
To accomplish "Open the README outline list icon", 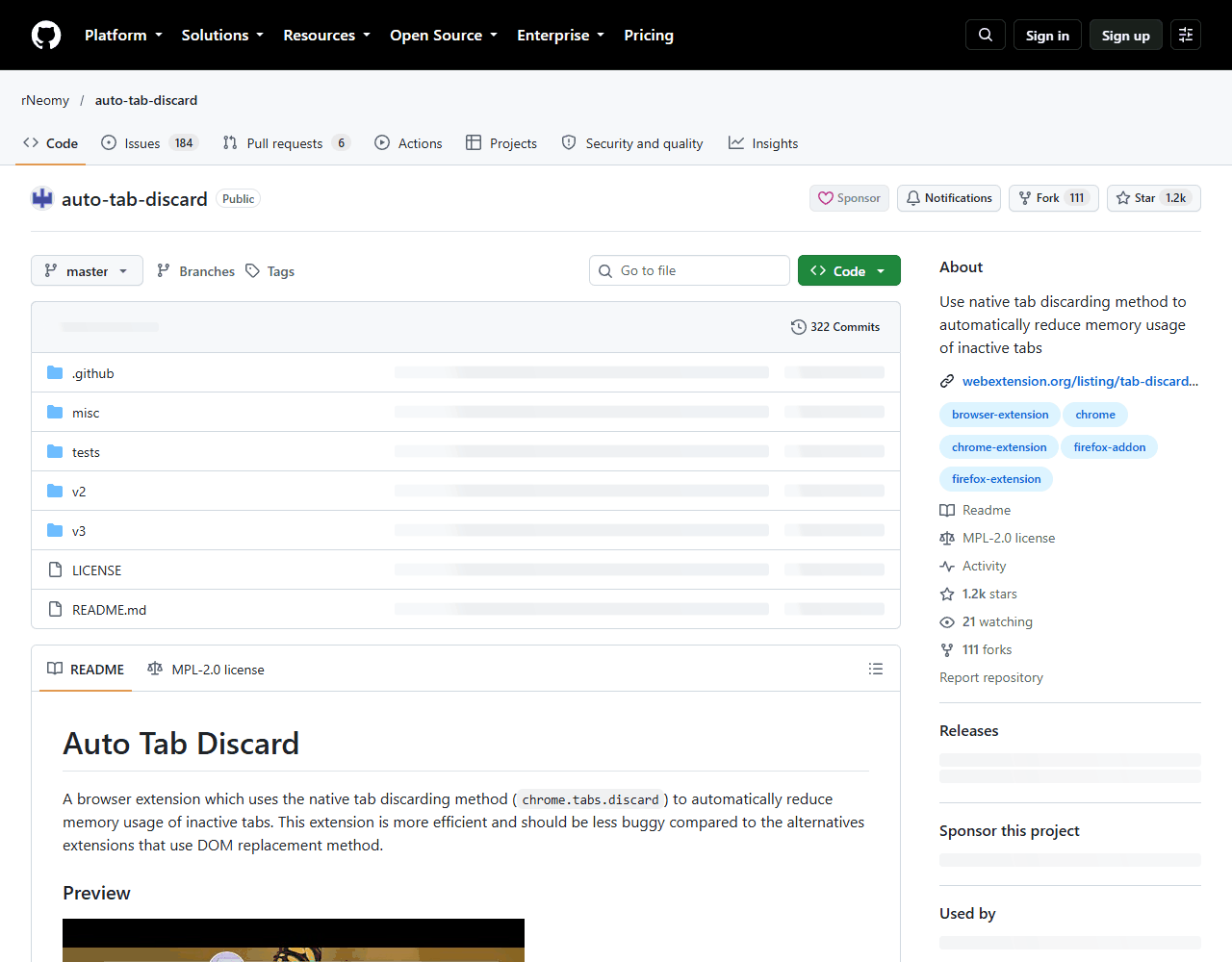I will (x=876, y=669).
